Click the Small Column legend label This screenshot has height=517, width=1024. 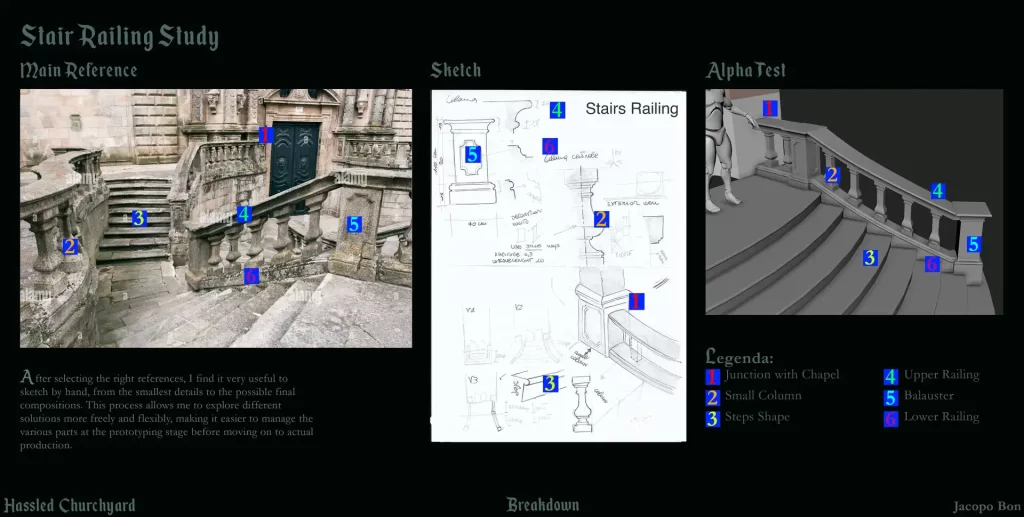(763, 396)
